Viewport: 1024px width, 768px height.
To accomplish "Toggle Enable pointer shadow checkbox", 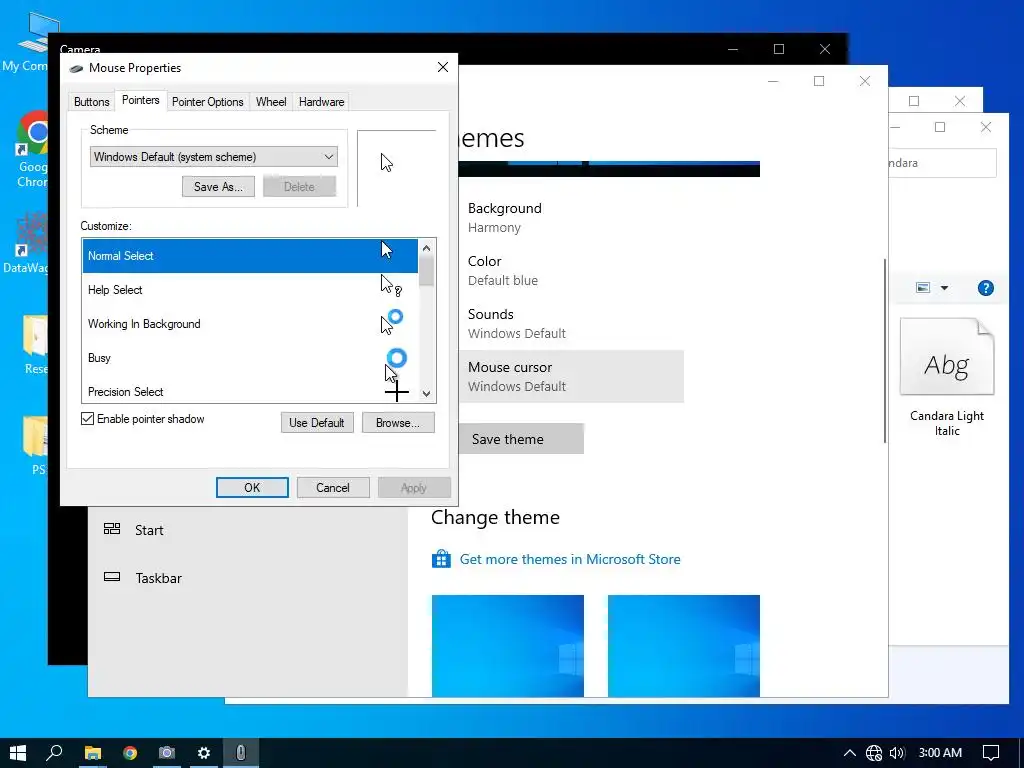I will tap(88, 419).
